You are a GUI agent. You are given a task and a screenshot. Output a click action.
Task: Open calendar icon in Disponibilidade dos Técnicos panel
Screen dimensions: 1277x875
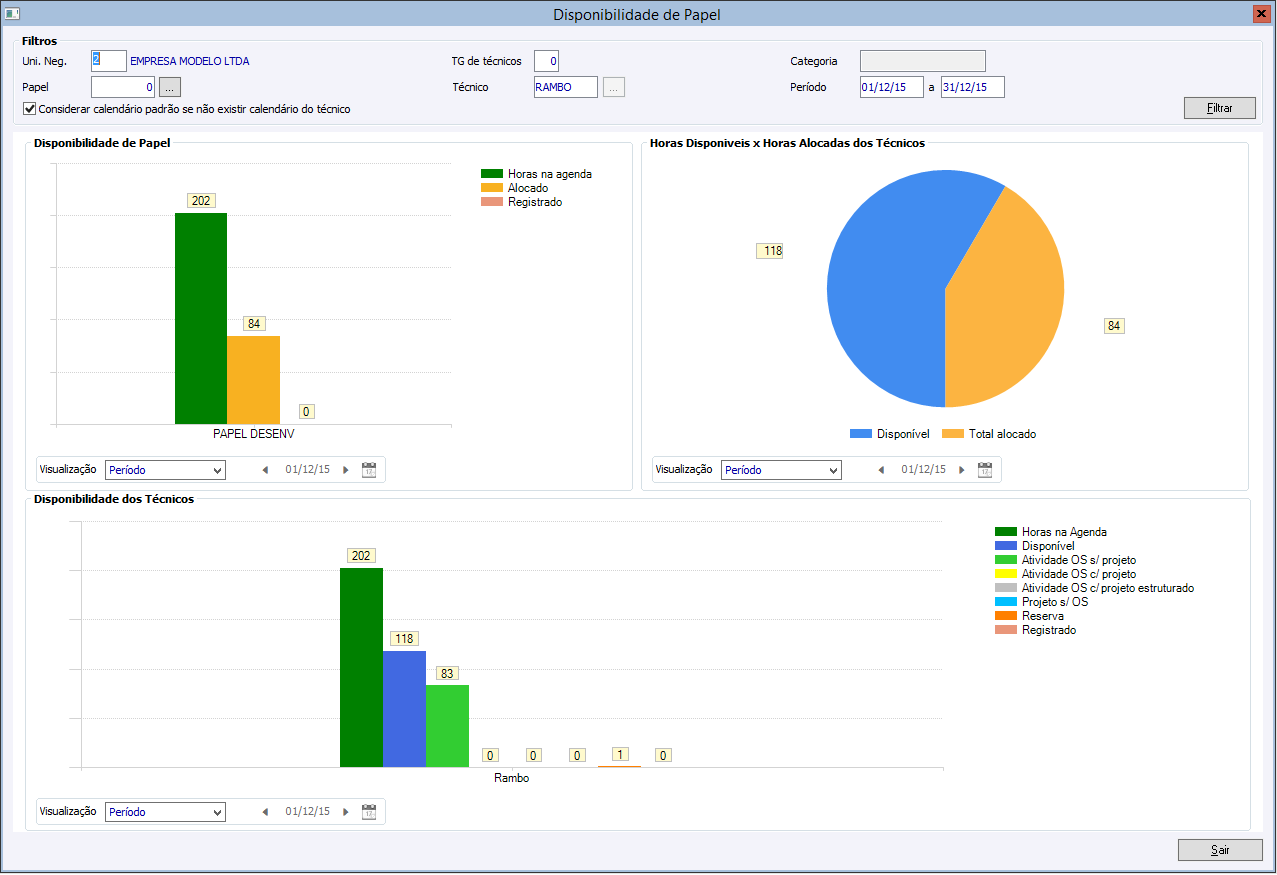click(369, 812)
